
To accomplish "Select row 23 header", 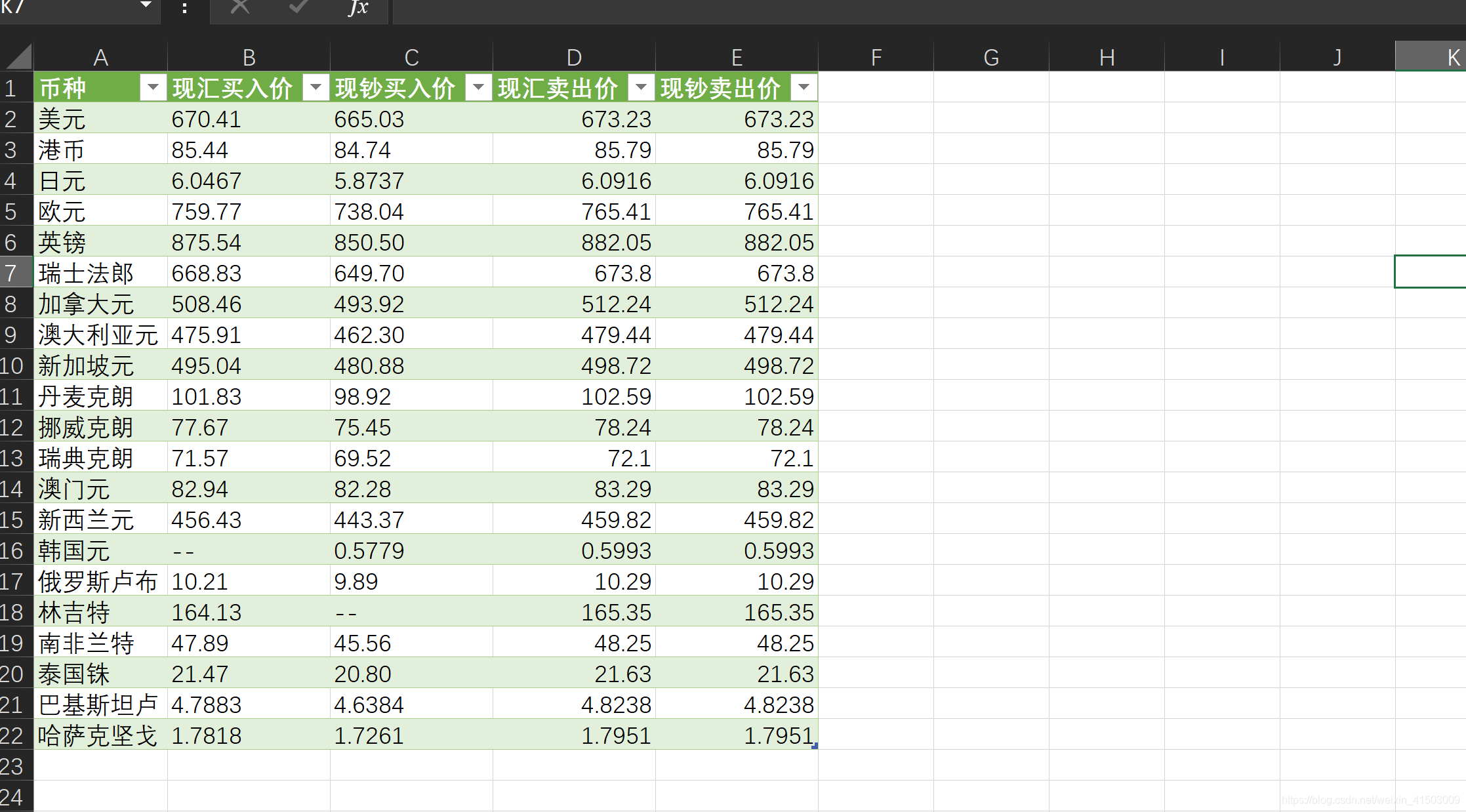I will (16, 765).
